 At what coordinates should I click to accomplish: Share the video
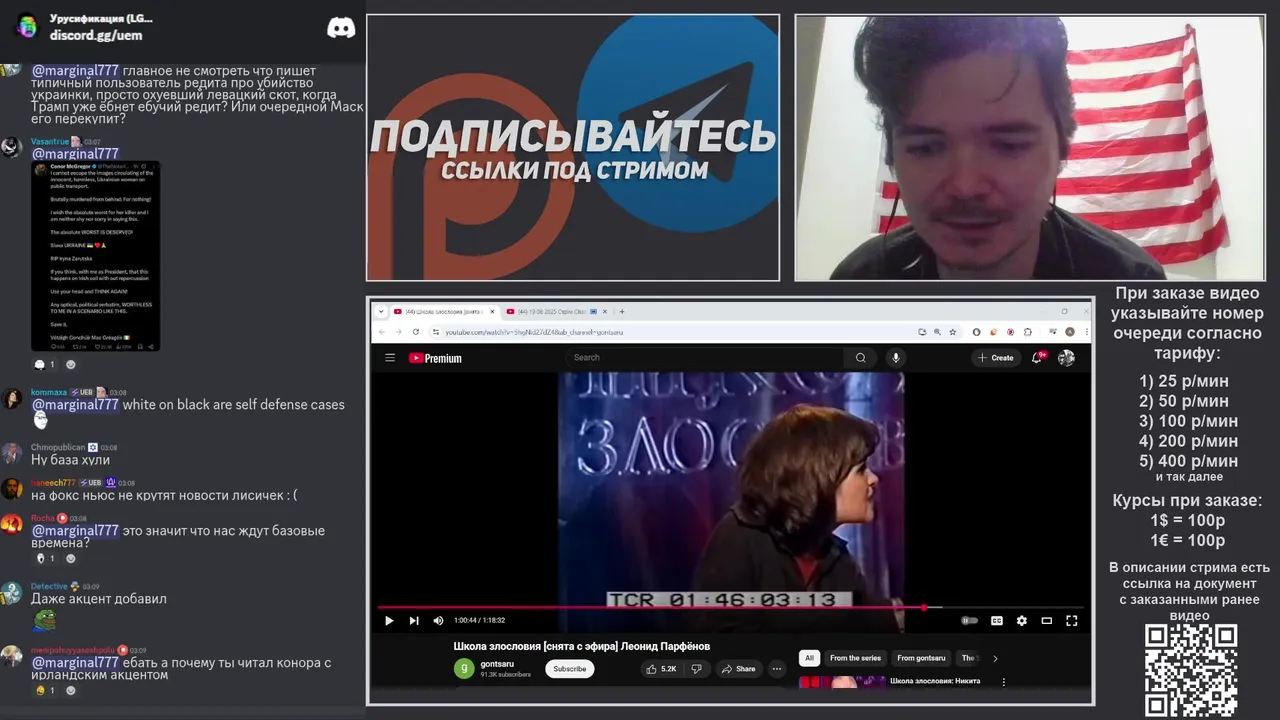(739, 669)
